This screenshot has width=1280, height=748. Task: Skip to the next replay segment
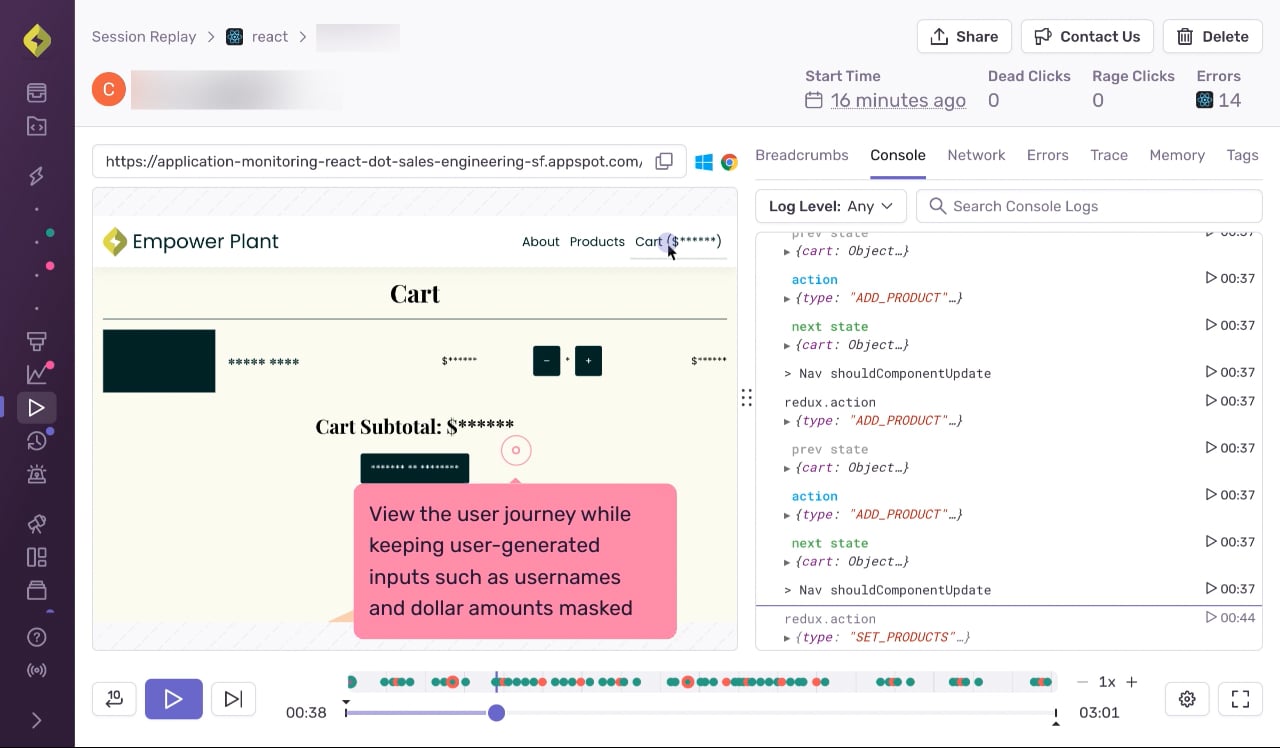click(x=233, y=699)
